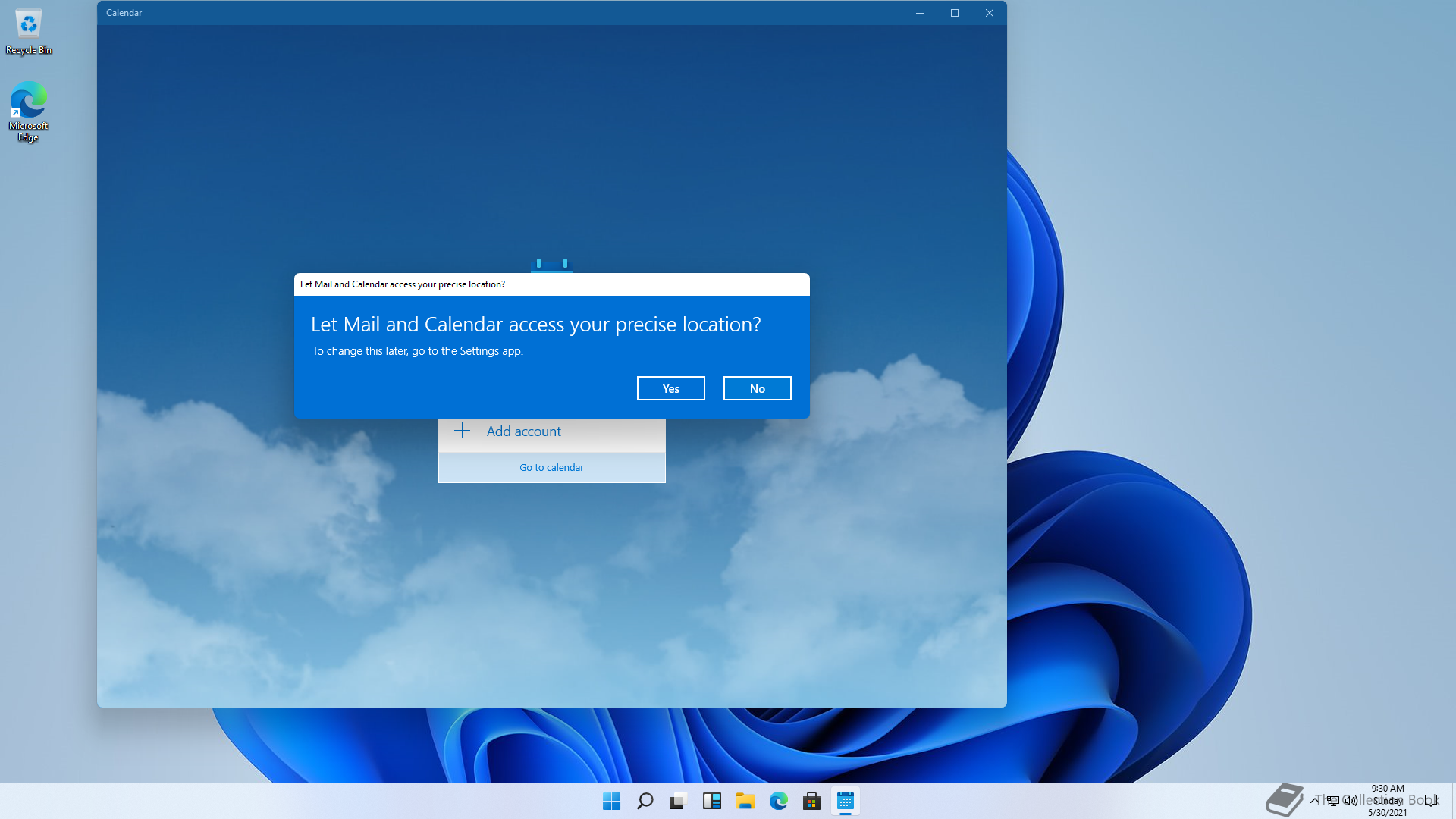Close the Calendar window
Image resolution: width=1456 pixels, height=819 pixels.
point(990,13)
